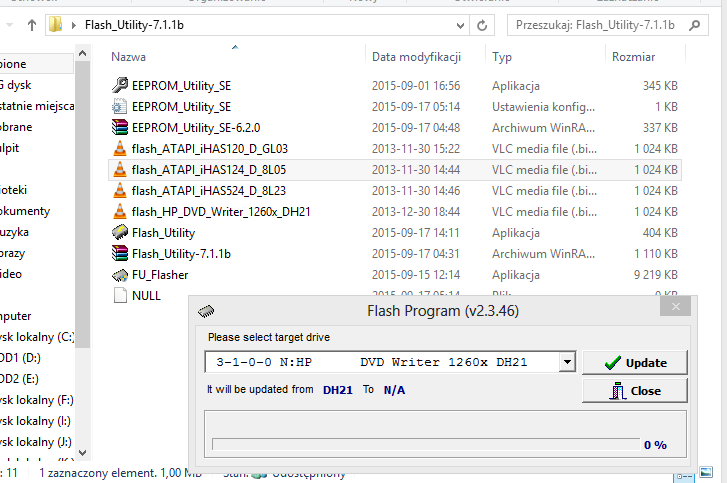Select the file name NULL
727x483 pixels.
pyautogui.click(x=146, y=296)
